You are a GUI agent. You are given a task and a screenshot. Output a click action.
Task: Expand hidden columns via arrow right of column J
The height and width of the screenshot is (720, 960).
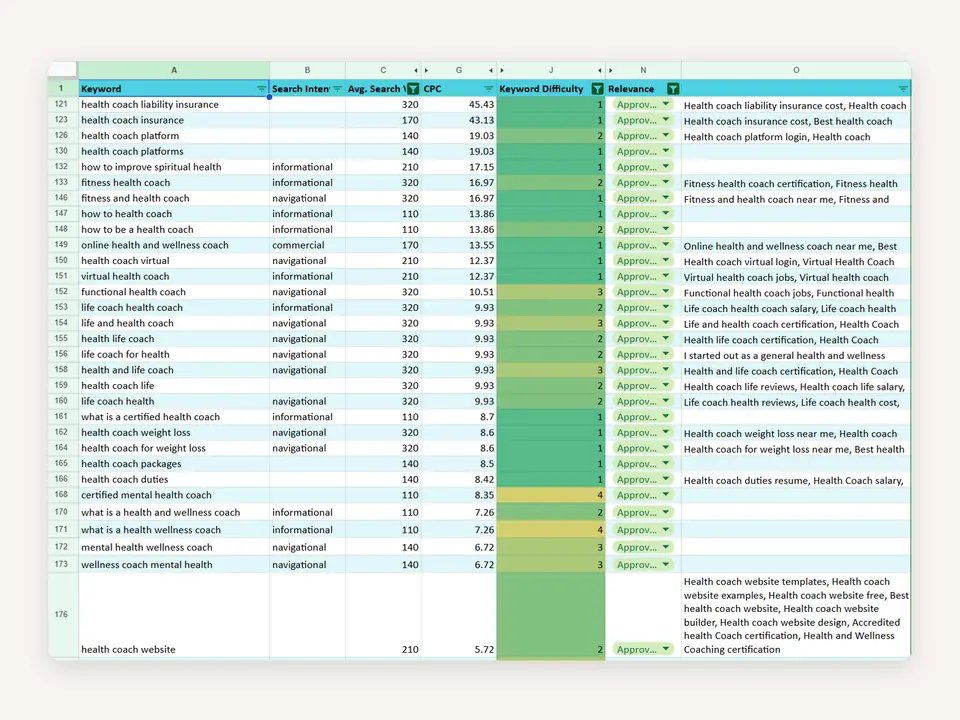coord(600,70)
